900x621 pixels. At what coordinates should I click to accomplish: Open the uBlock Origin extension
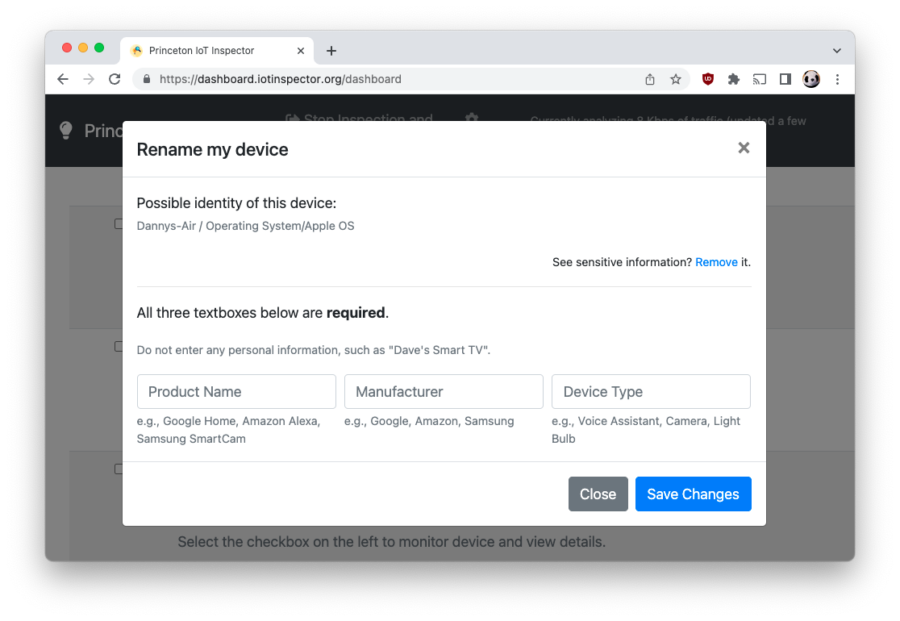point(708,79)
